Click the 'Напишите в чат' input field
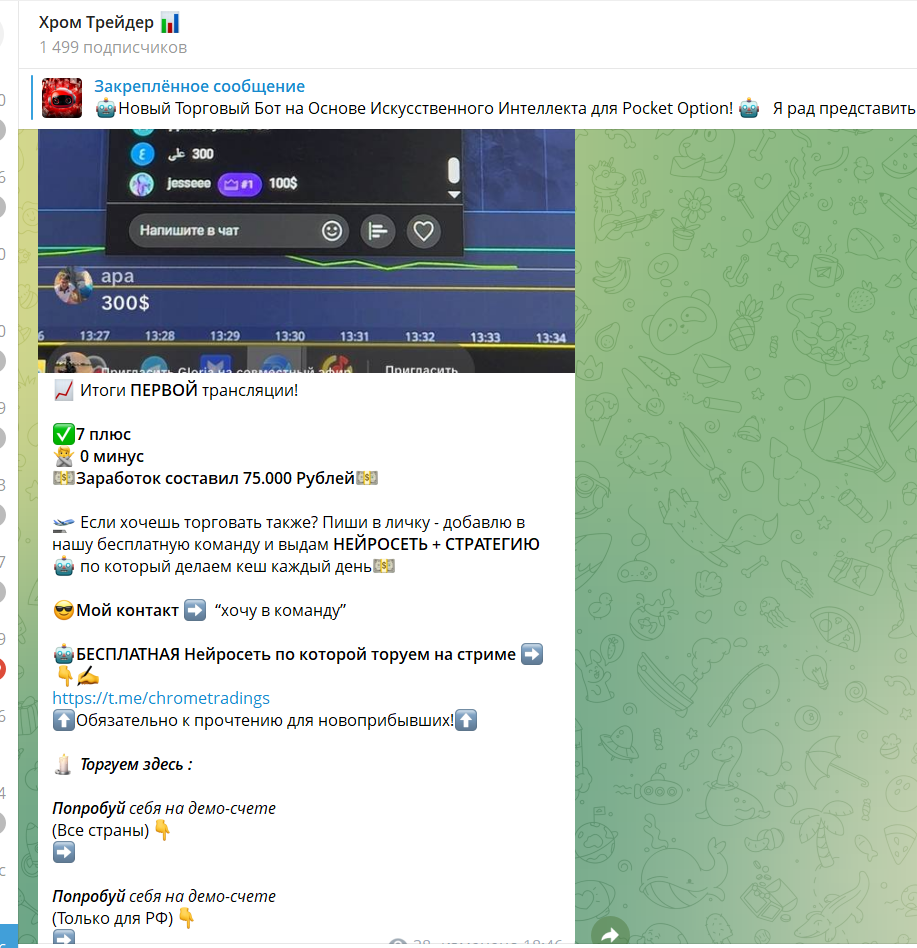 point(225,231)
